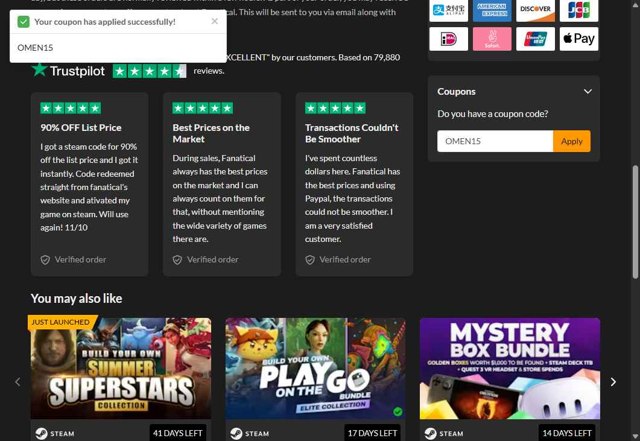This screenshot has height=441, width=640.
Task: Select the Discover card icon
Action: pyautogui.click(x=535, y=9)
